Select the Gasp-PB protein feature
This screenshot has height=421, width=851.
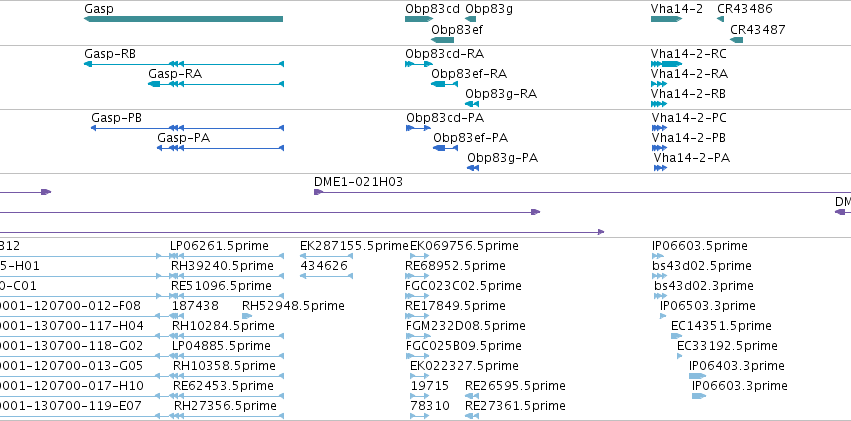[x=187, y=128]
